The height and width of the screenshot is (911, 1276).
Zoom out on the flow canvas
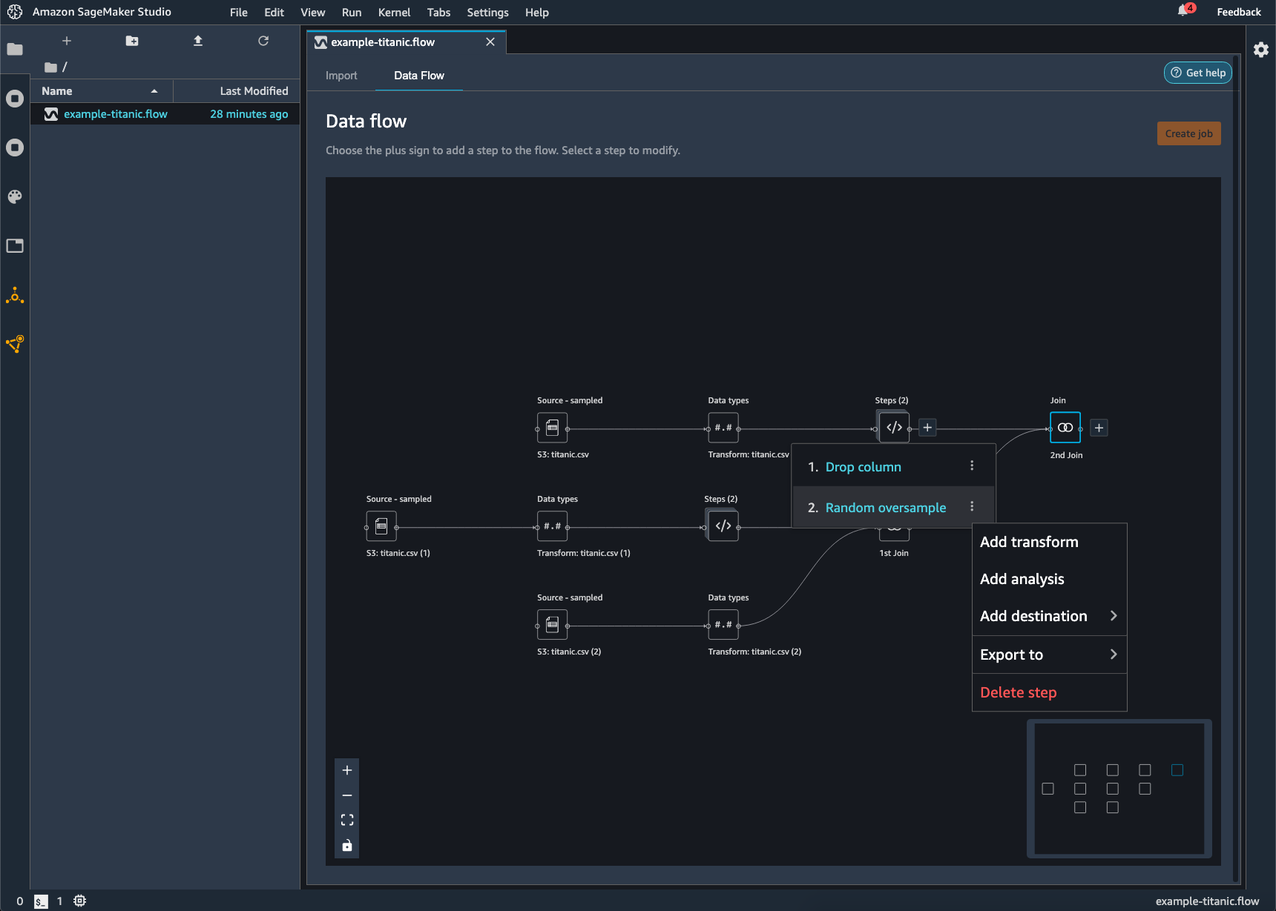347,795
